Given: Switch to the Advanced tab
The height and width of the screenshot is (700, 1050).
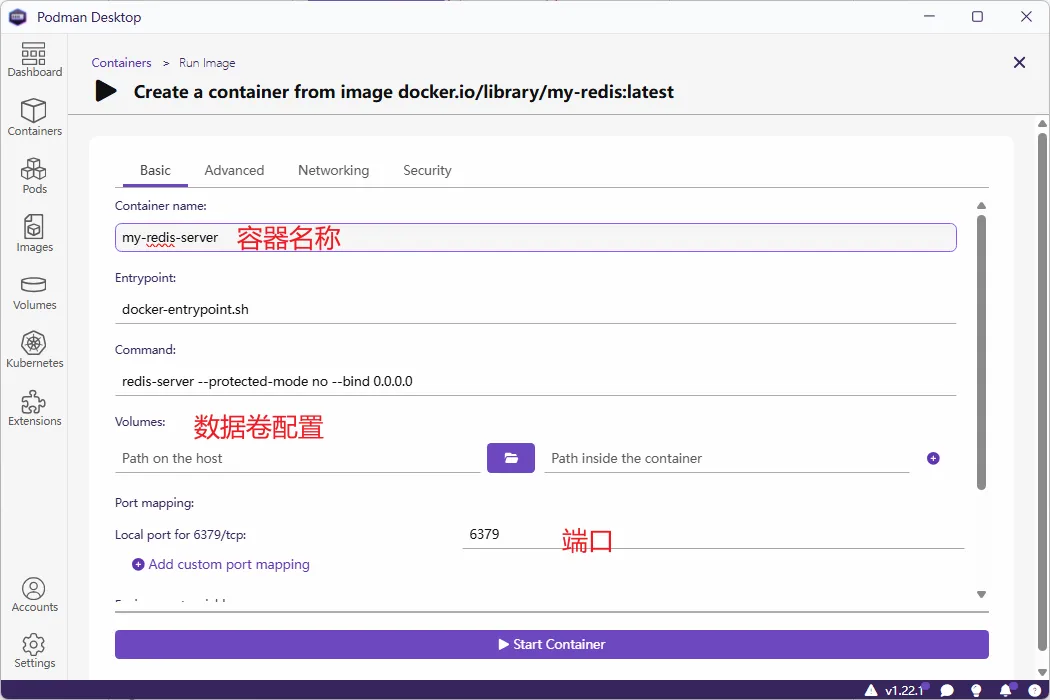Looking at the screenshot, I should [234, 170].
